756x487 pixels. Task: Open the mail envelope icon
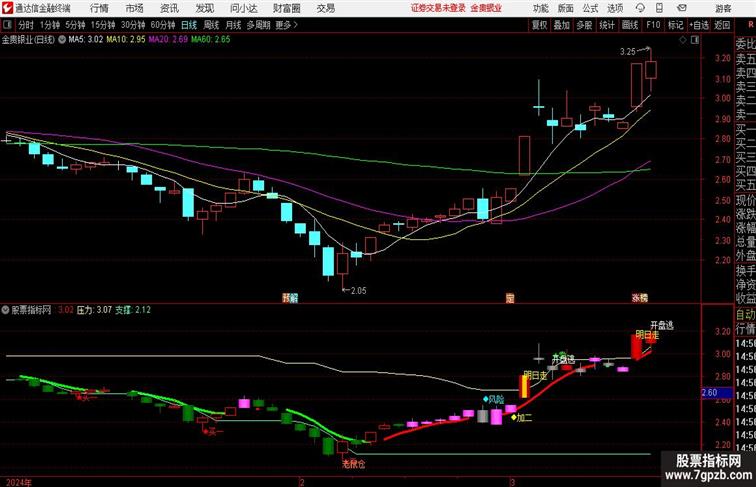[x=682, y=8]
